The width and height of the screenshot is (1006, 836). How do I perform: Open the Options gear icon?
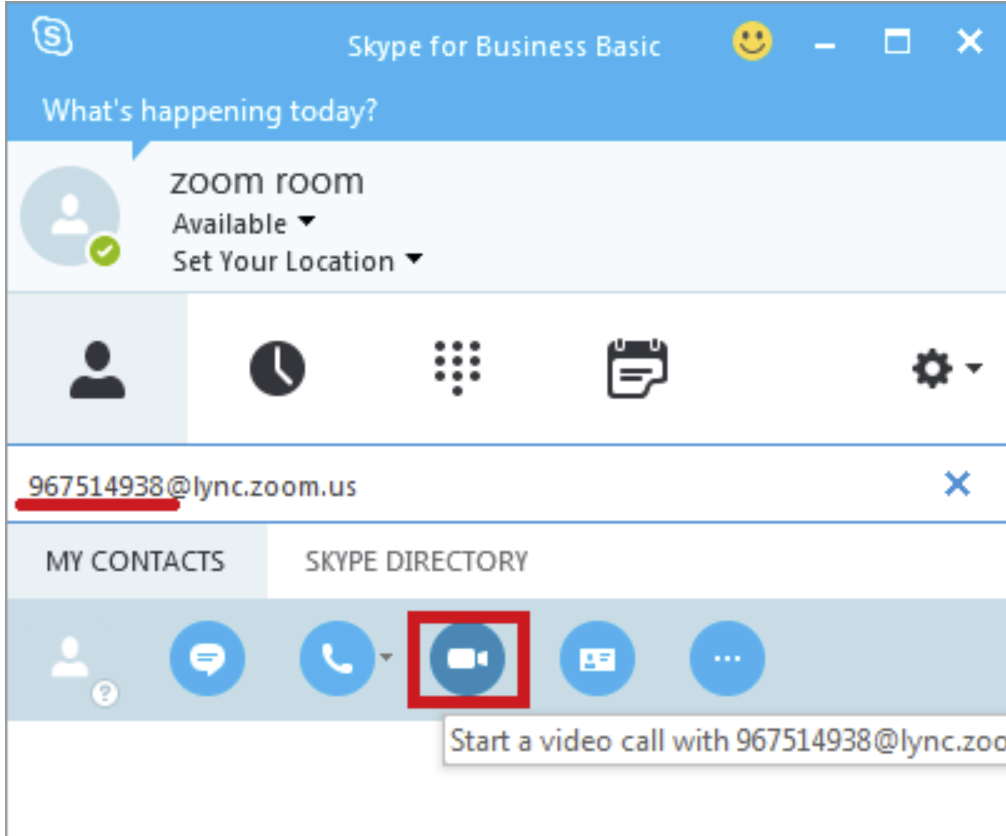tap(932, 368)
